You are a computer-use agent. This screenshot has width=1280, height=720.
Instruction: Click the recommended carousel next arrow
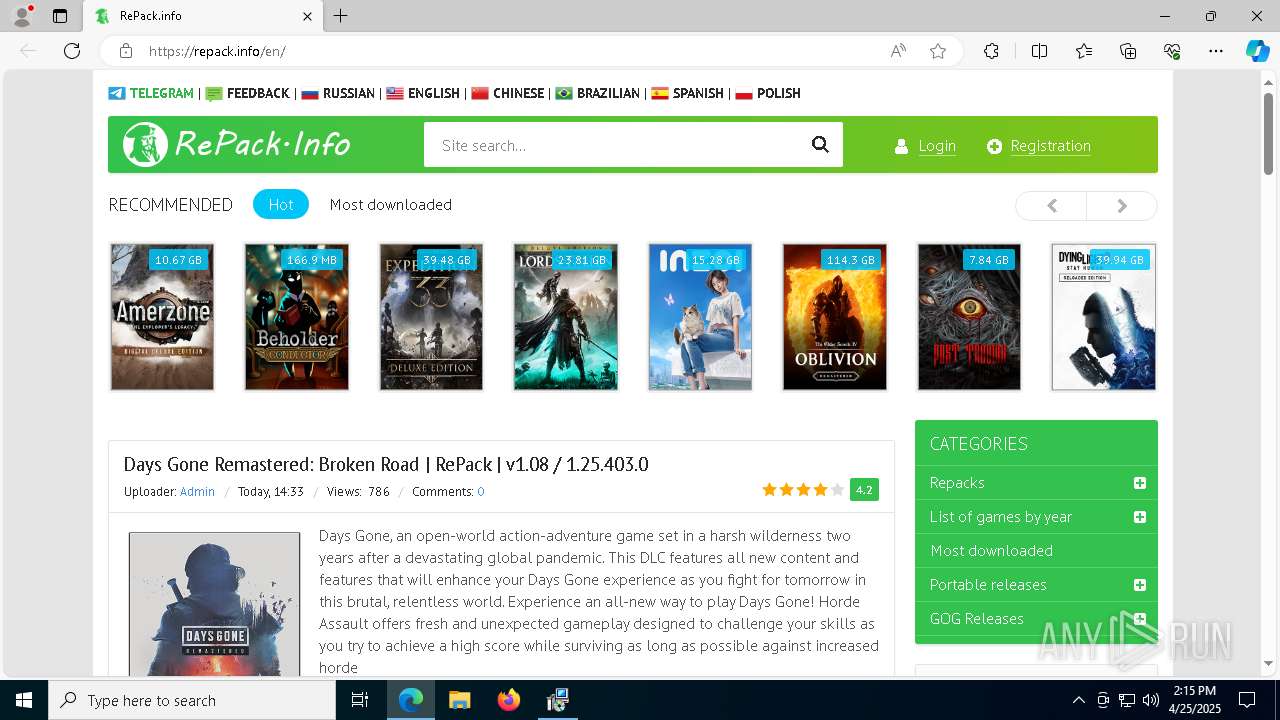click(x=1122, y=205)
